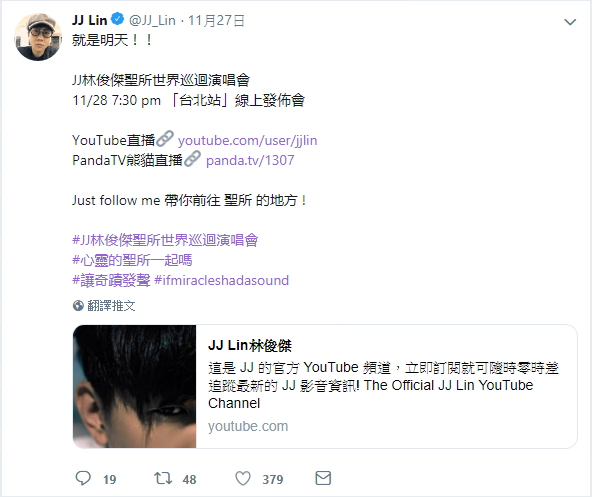Click the reply speech bubble icon

tap(83, 478)
